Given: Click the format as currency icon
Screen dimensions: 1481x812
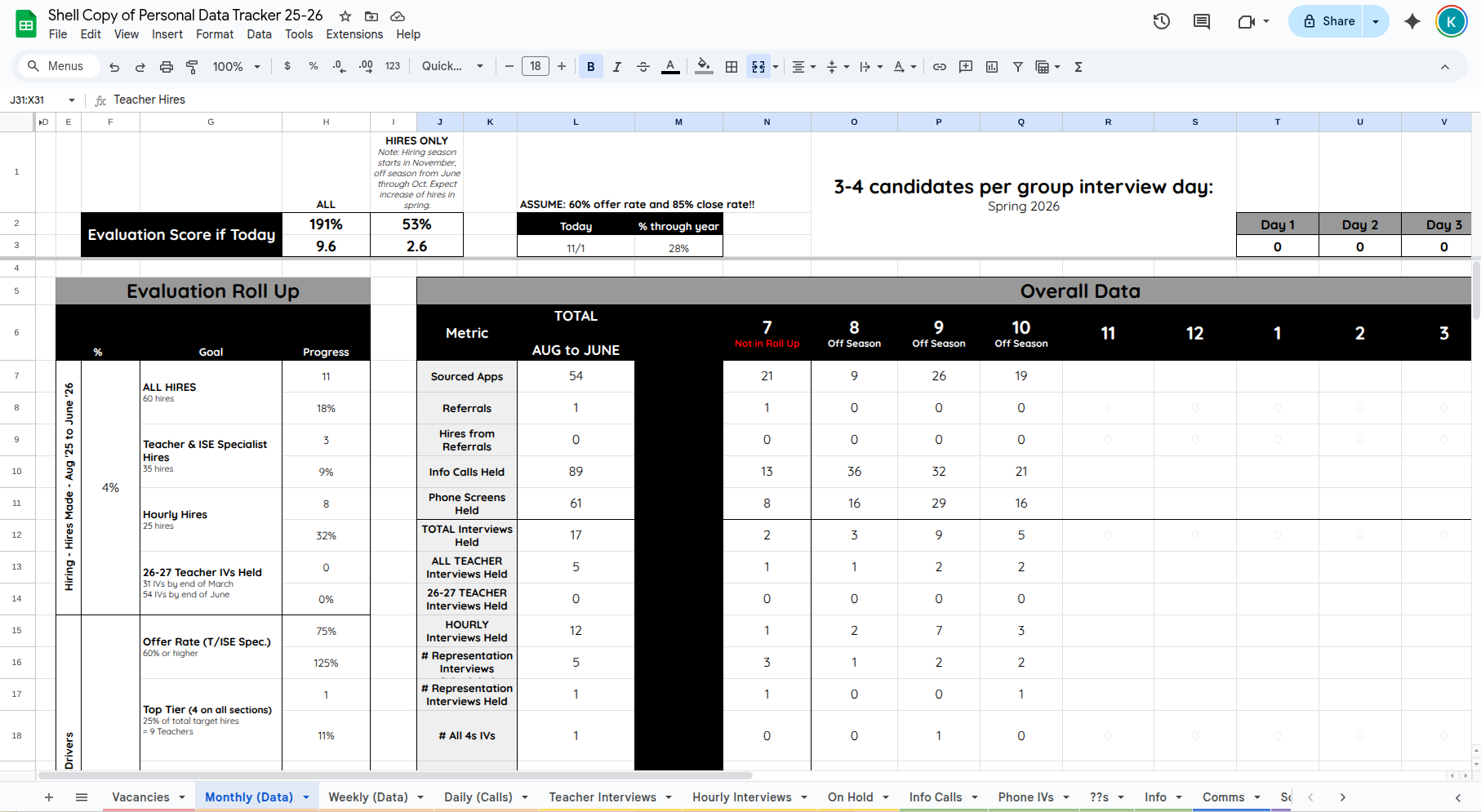Looking at the screenshot, I should coord(287,66).
